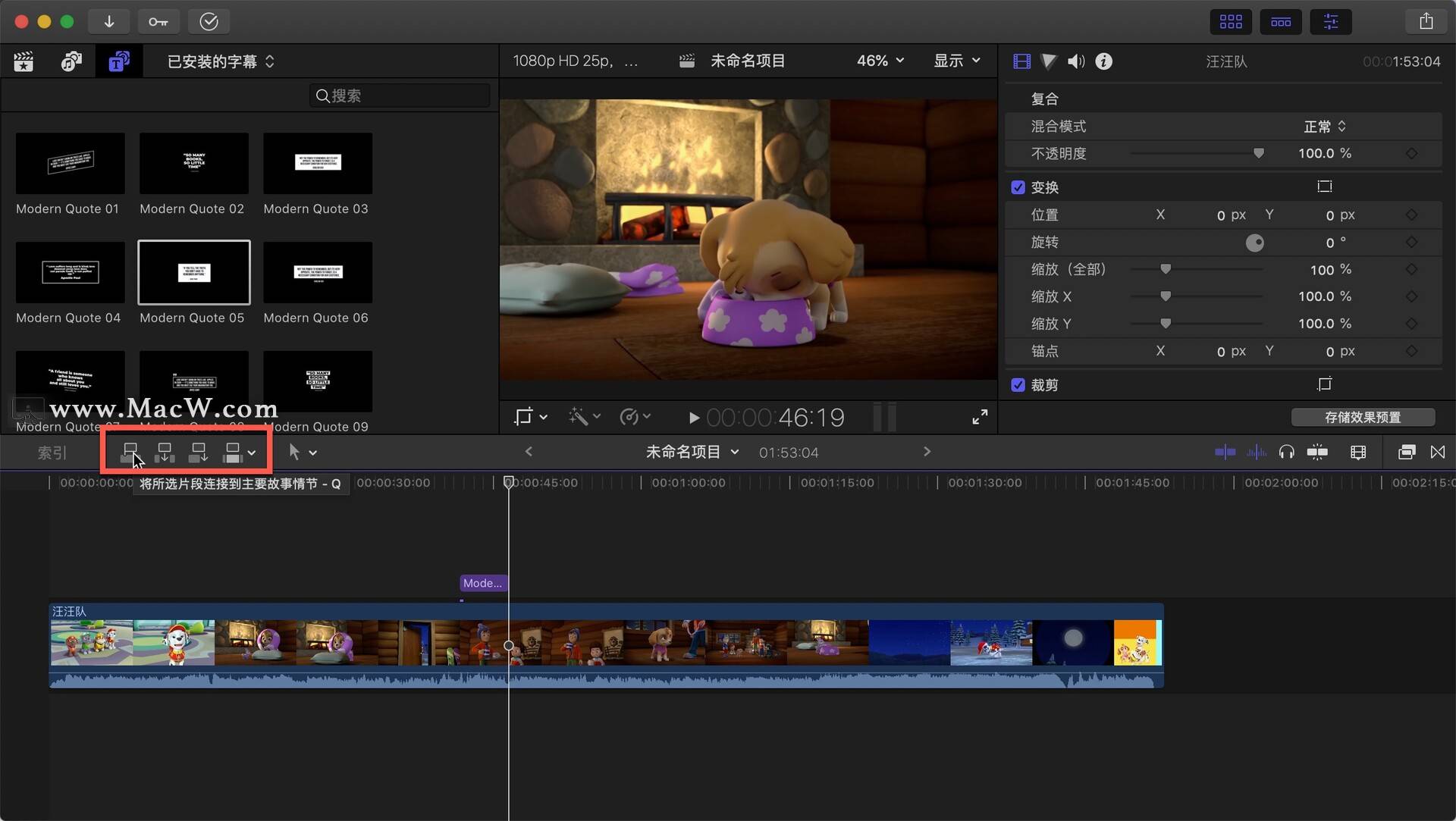Viewport: 1456px width, 821px height.
Task: Toggle solo headphones icon
Action: [1286, 453]
